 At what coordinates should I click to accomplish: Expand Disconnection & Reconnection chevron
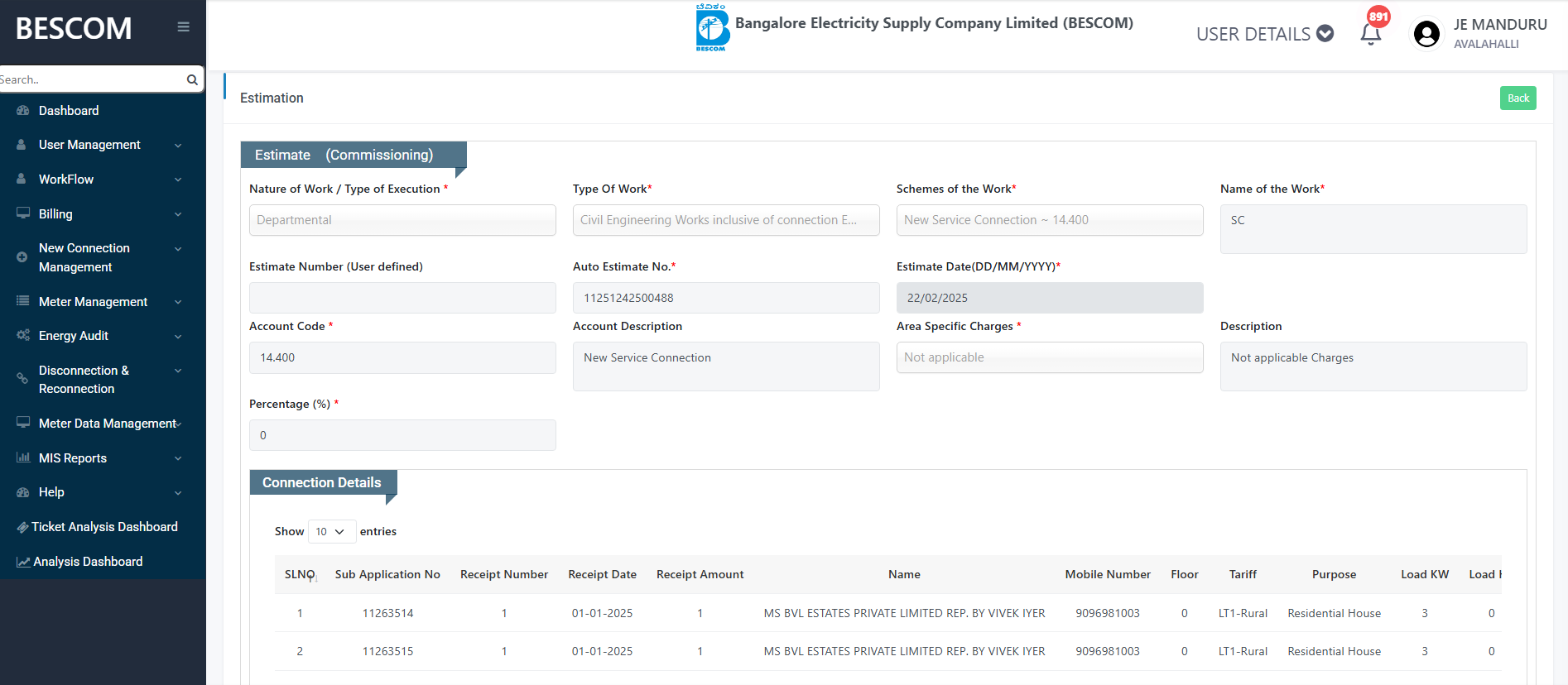point(178,371)
